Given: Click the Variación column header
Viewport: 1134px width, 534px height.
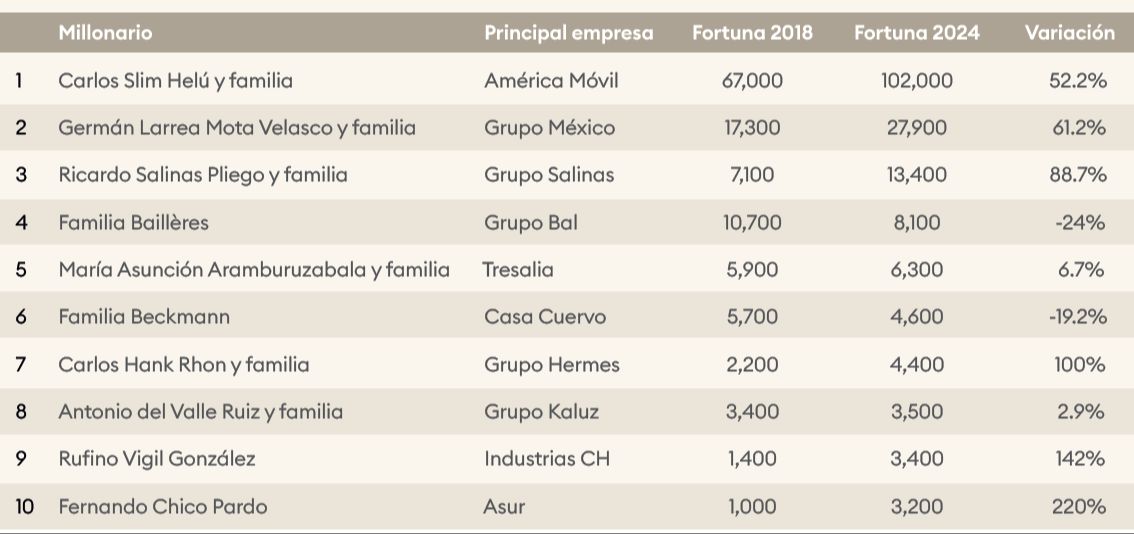Looking at the screenshot, I should pyautogui.click(x=1069, y=33).
